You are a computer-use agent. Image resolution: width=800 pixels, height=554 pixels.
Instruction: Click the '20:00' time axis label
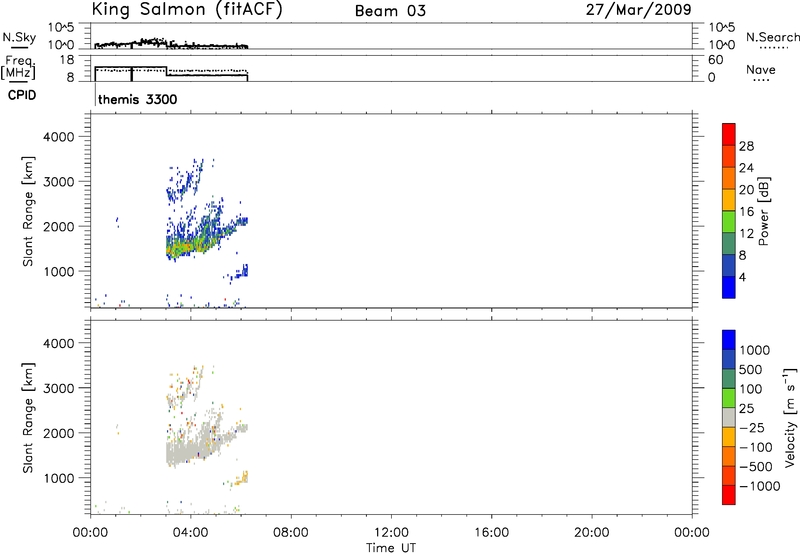click(x=591, y=533)
